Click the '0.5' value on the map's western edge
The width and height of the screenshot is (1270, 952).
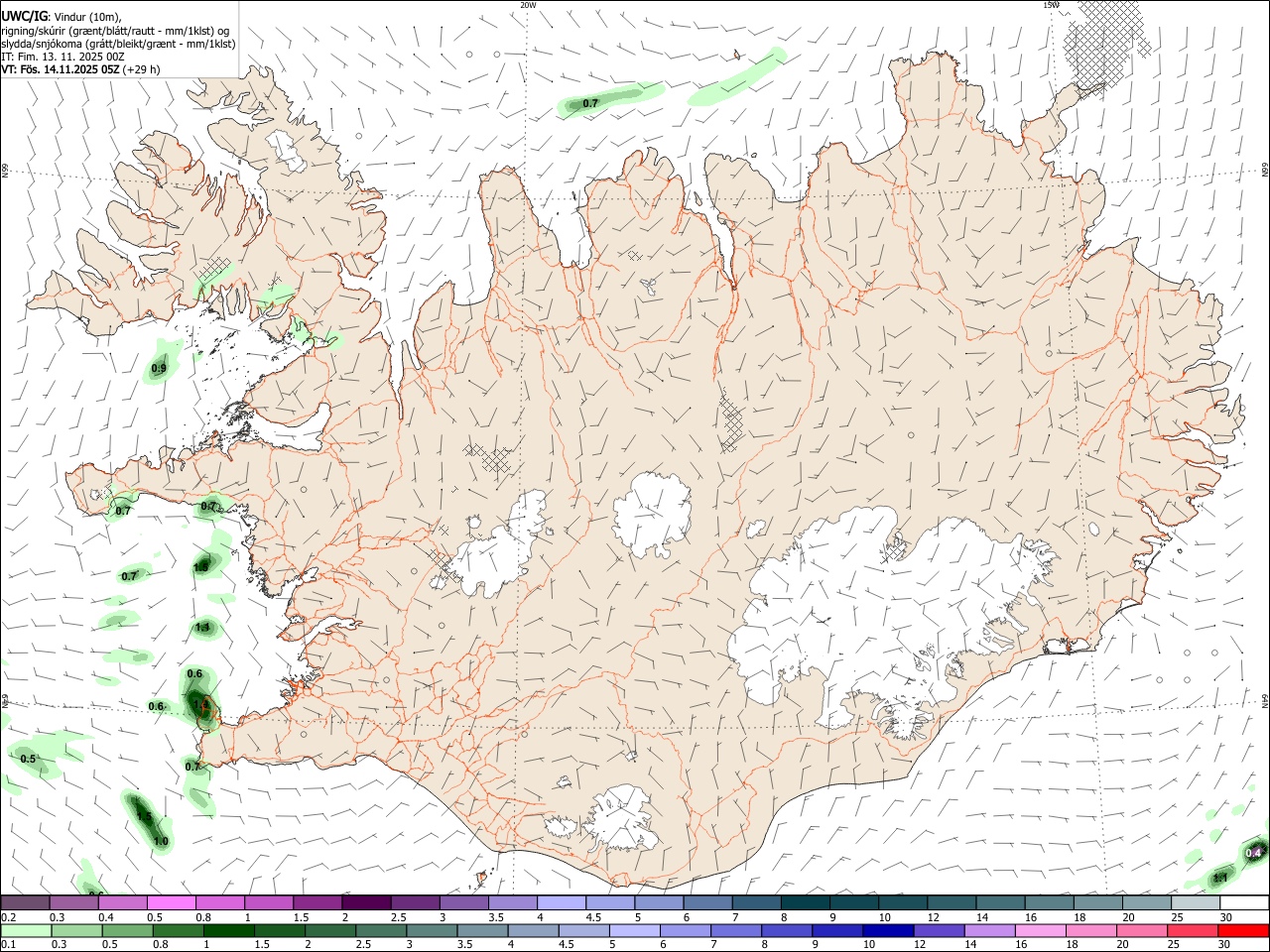28,759
